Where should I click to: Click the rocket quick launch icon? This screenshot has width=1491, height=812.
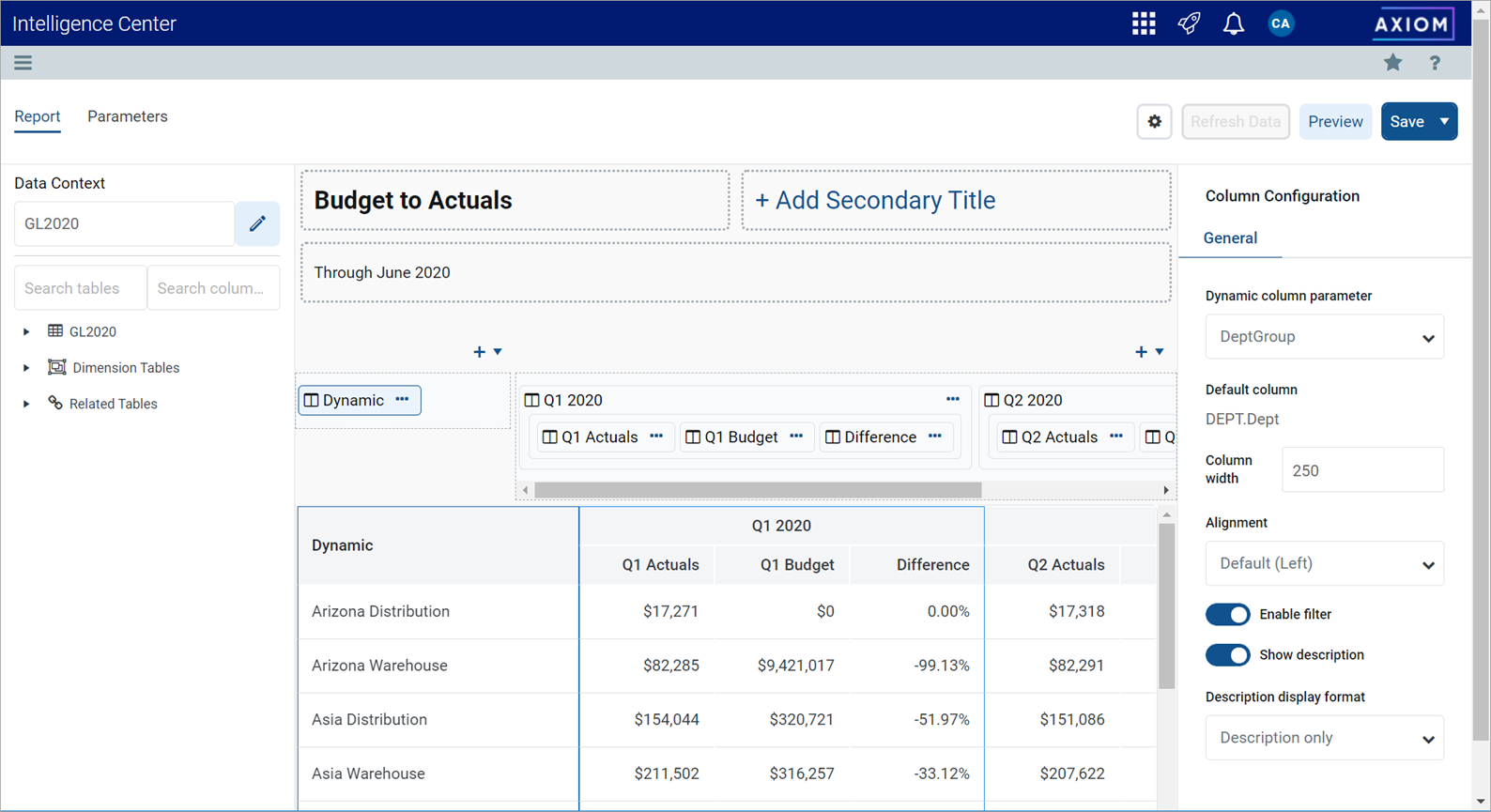(x=1189, y=23)
